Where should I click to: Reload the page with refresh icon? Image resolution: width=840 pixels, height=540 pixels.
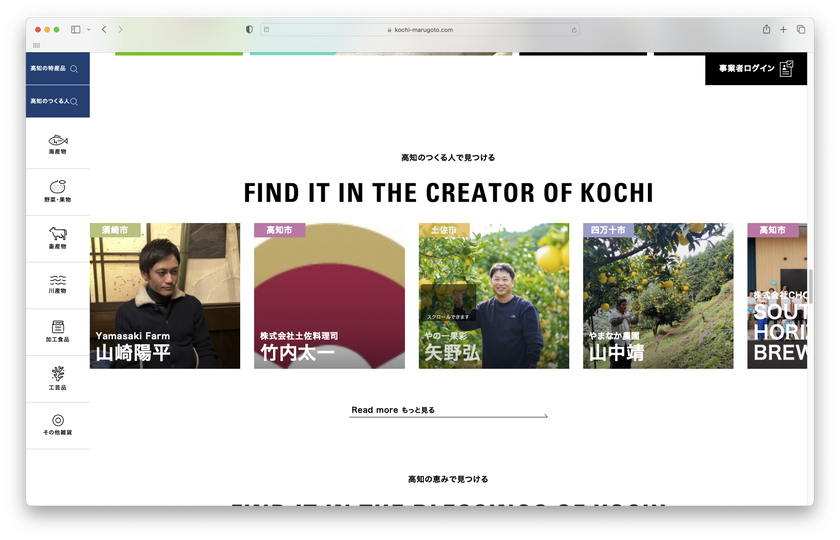pos(574,30)
